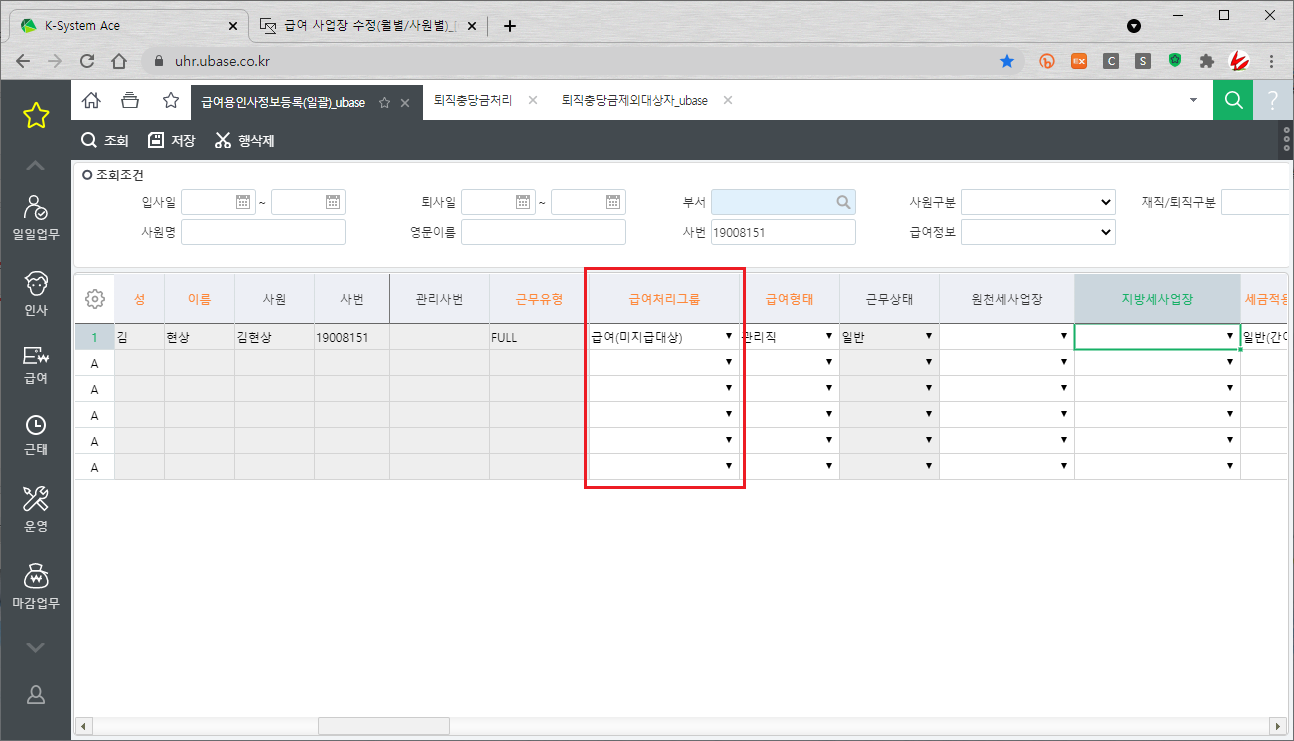Expand 사원구분 dropdown
The width and height of the screenshot is (1294, 741).
pos(1038,202)
